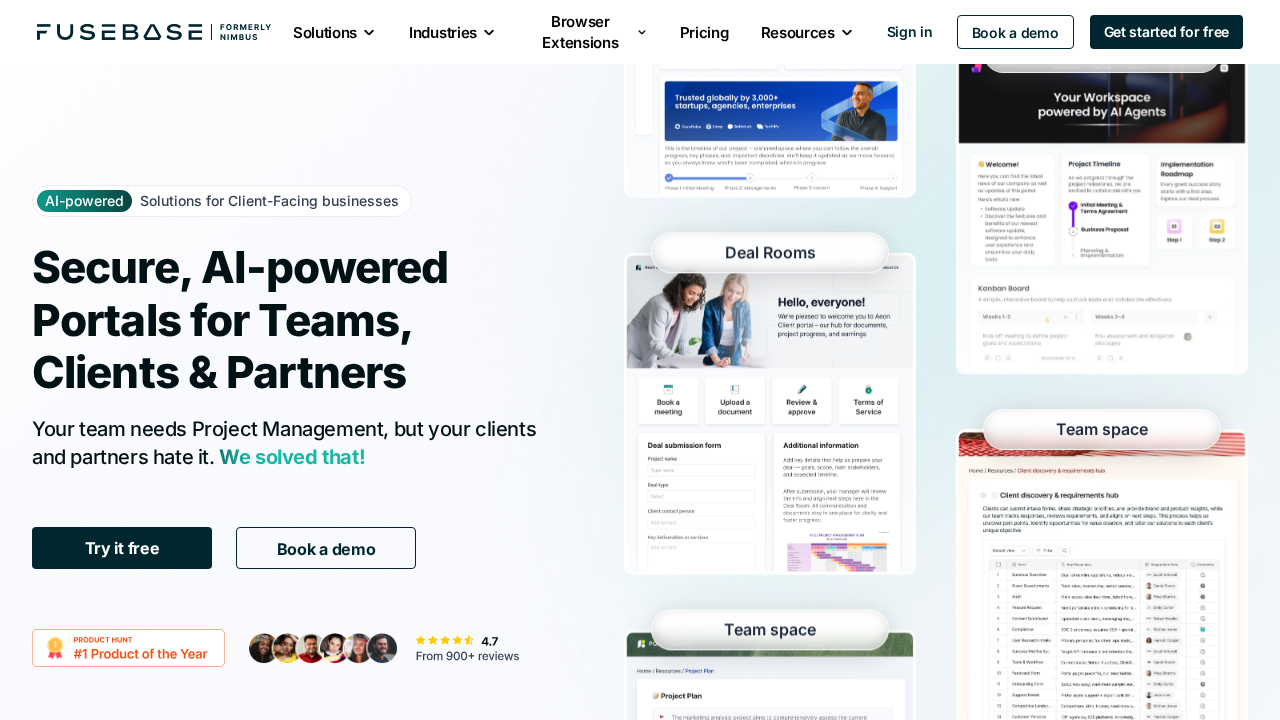The width and height of the screenshot is (1280, 720).
Task: Click the Terms of Service icon tile
Action: coord(868,400)
